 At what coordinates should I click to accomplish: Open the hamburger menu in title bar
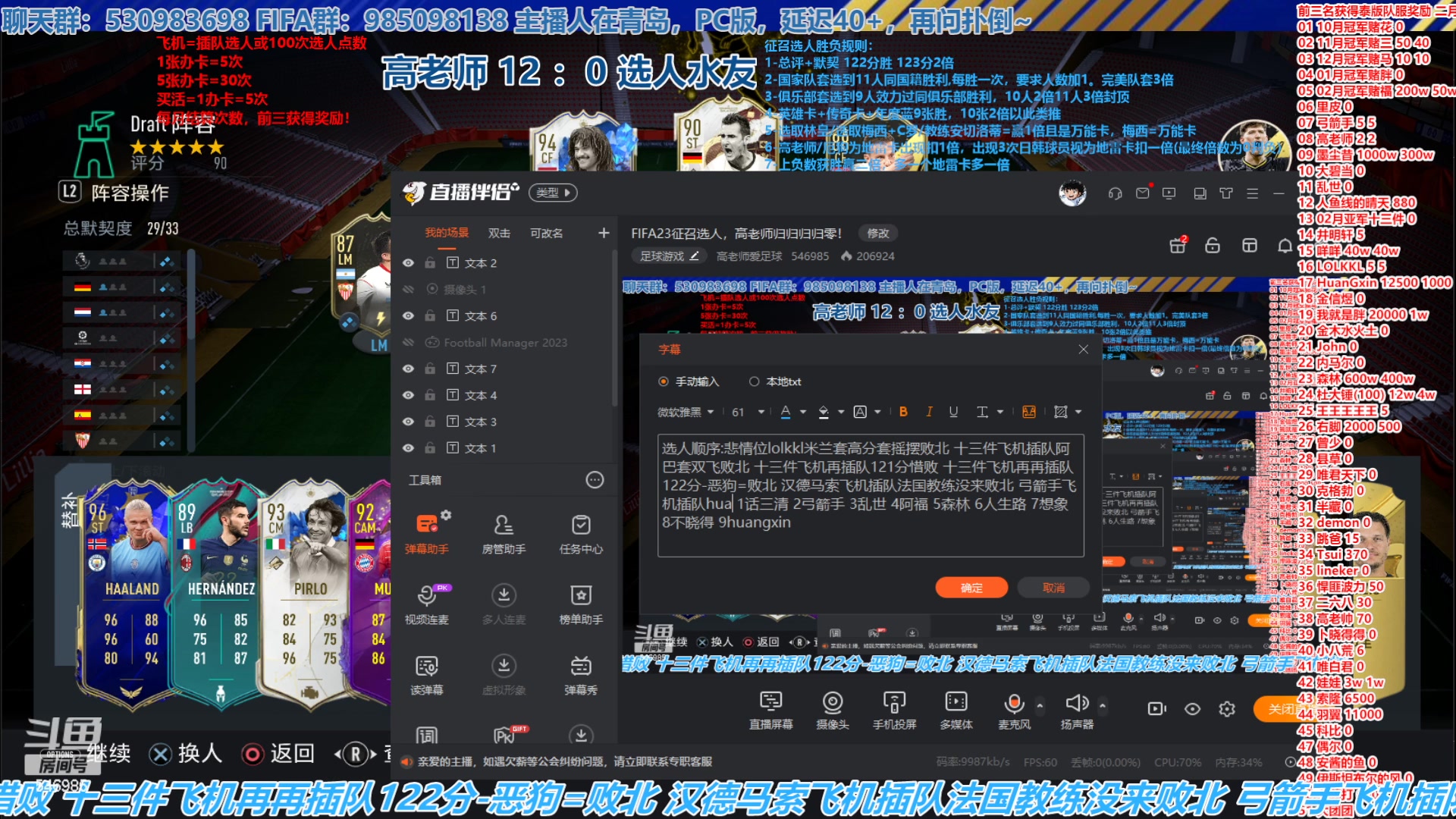[1253, 193]
